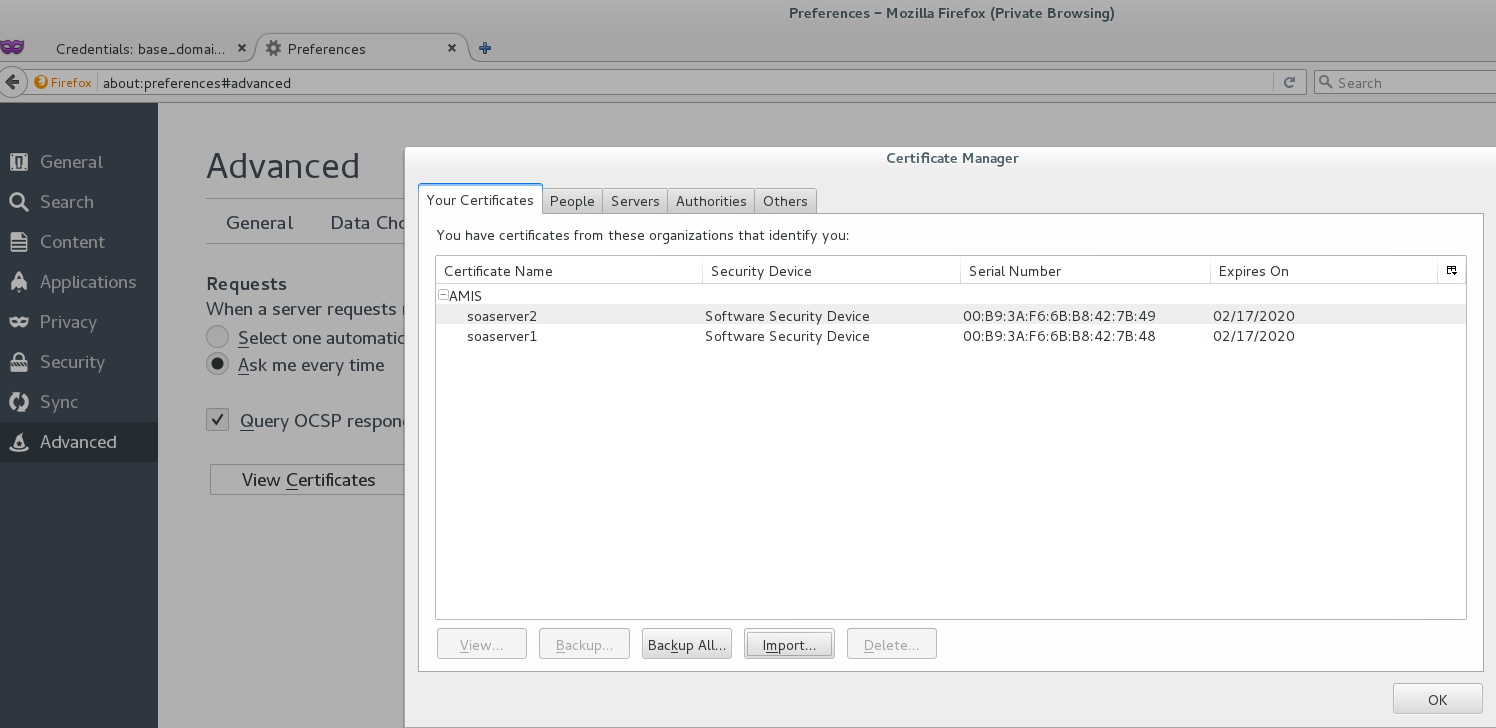Image resolution: width=1496 pixels, height=728 pixels.
Task: Uncheck the Query OCSP responder checkbox
Action: tap(217, 419)
